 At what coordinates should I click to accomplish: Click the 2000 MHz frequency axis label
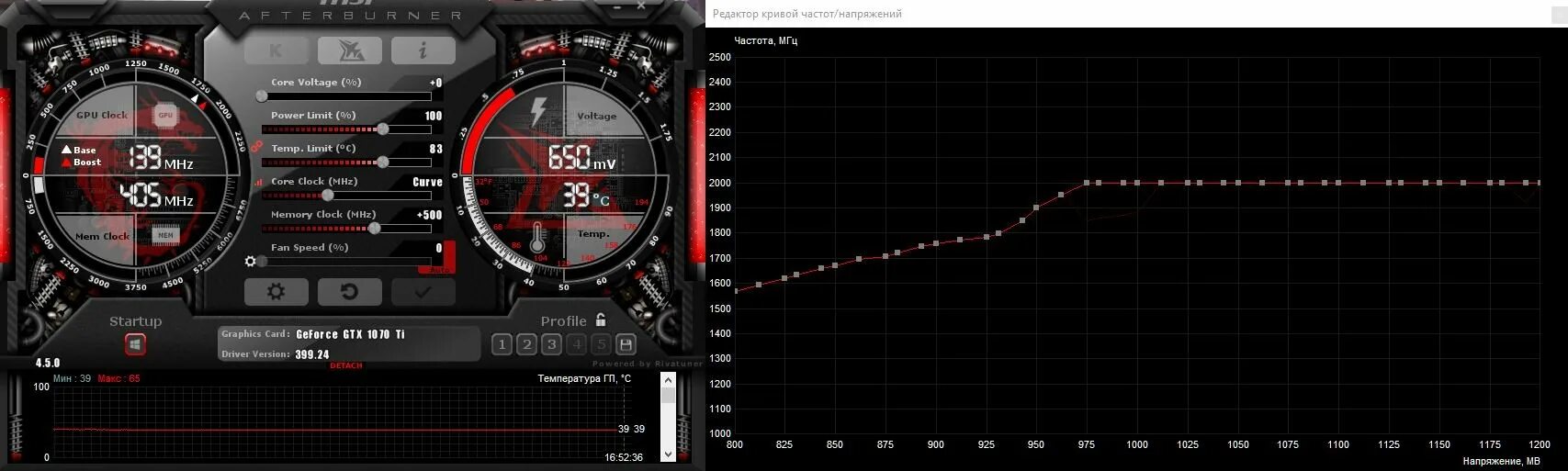pyautogui.click(x=721, y=183)
